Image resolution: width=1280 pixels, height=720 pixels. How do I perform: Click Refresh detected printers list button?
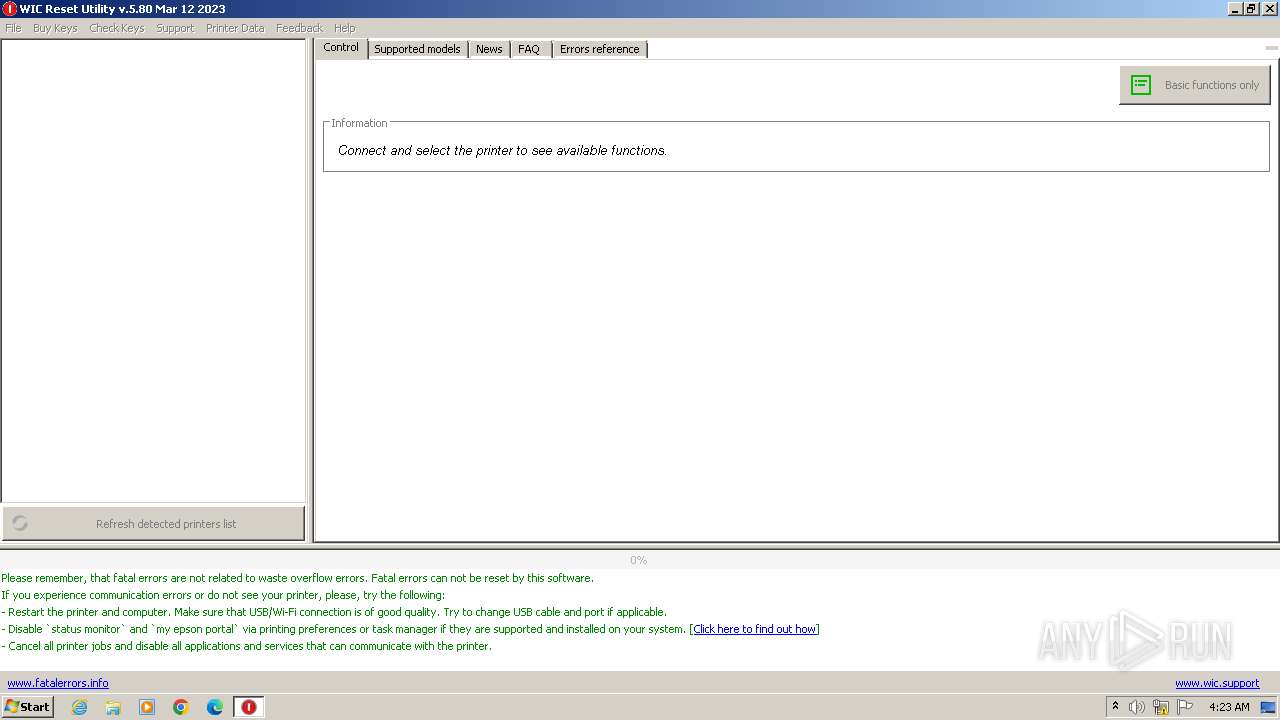click(153, 523)
